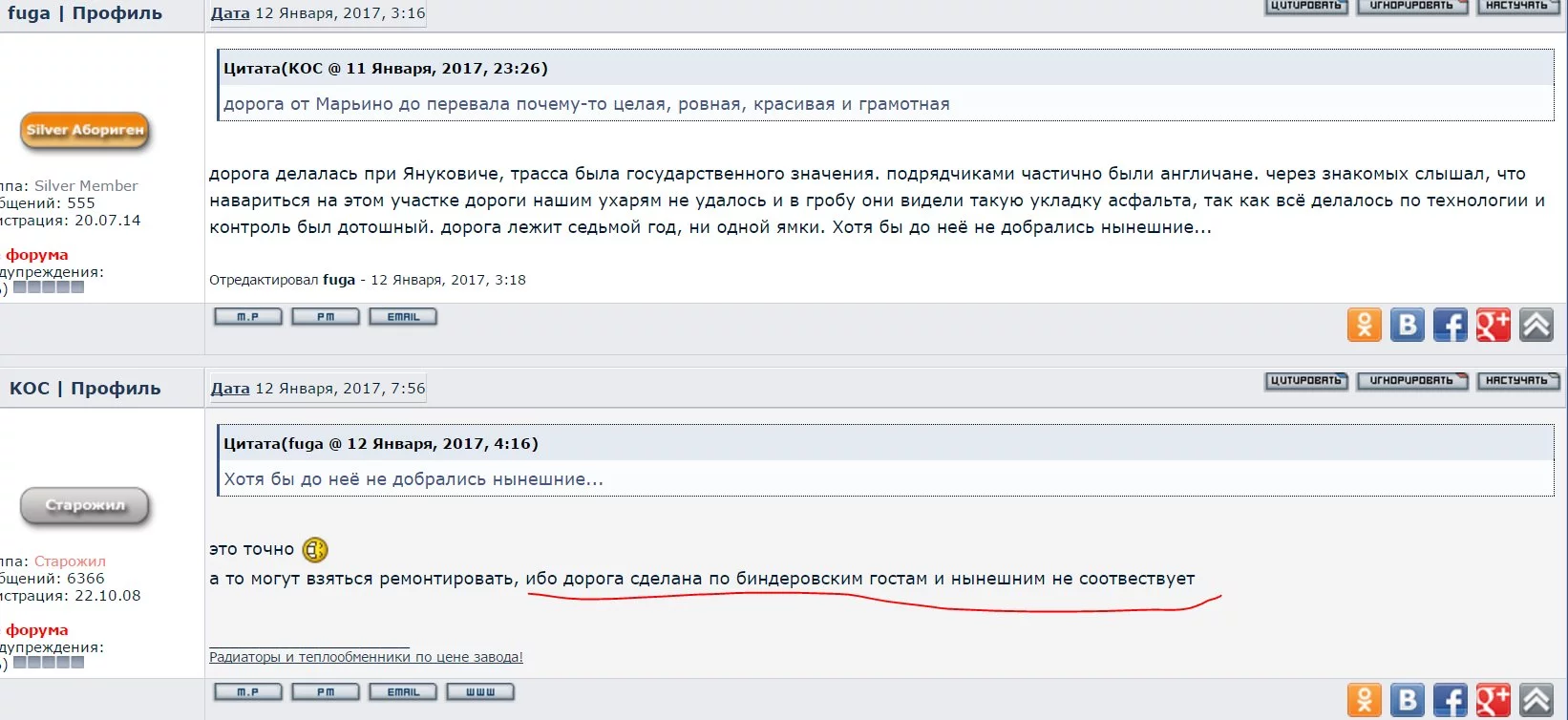Open radiators signature link in KOC's post

click(366, 657)
